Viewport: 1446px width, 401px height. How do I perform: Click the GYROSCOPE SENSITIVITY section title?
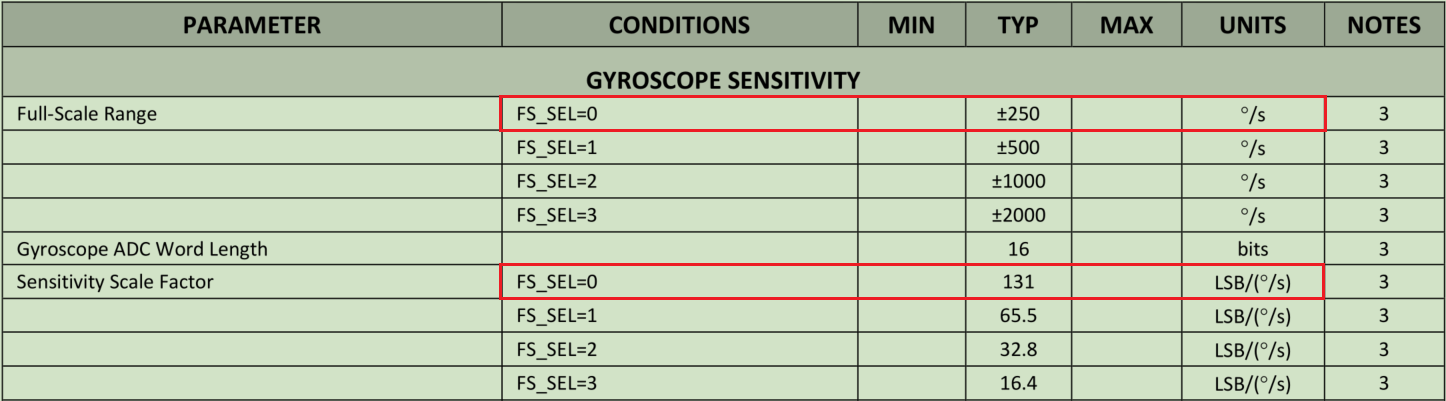click(x=722, y=77)
